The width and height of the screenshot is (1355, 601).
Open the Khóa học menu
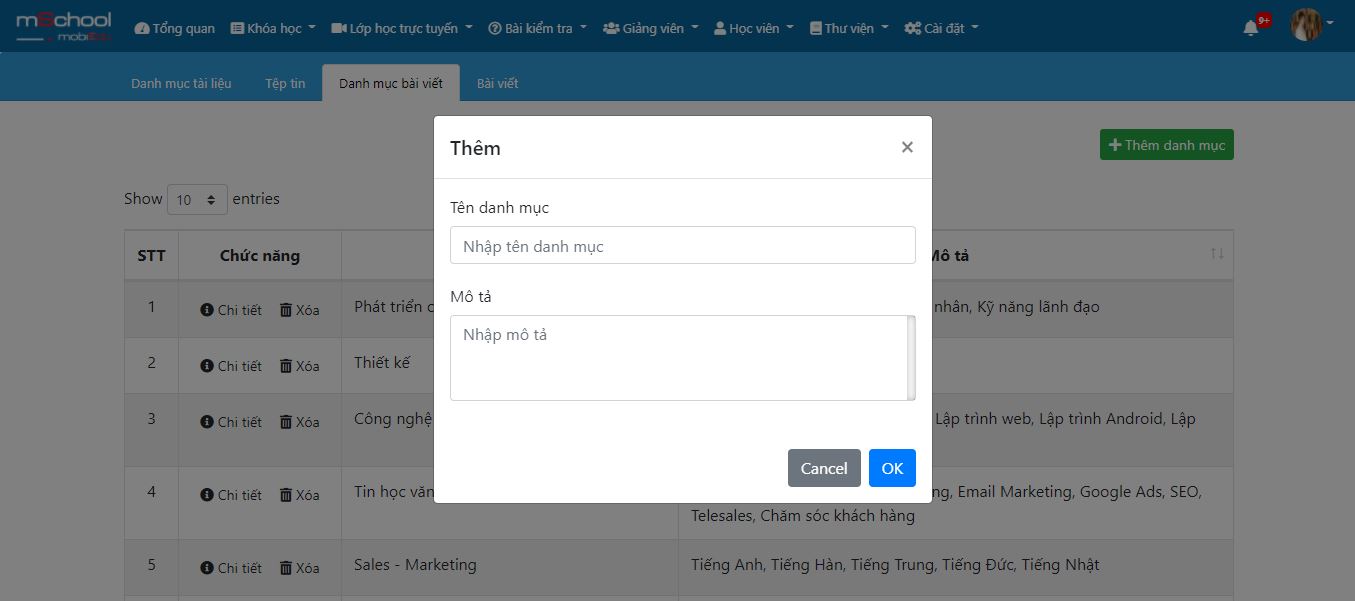(x=273, y=28)
